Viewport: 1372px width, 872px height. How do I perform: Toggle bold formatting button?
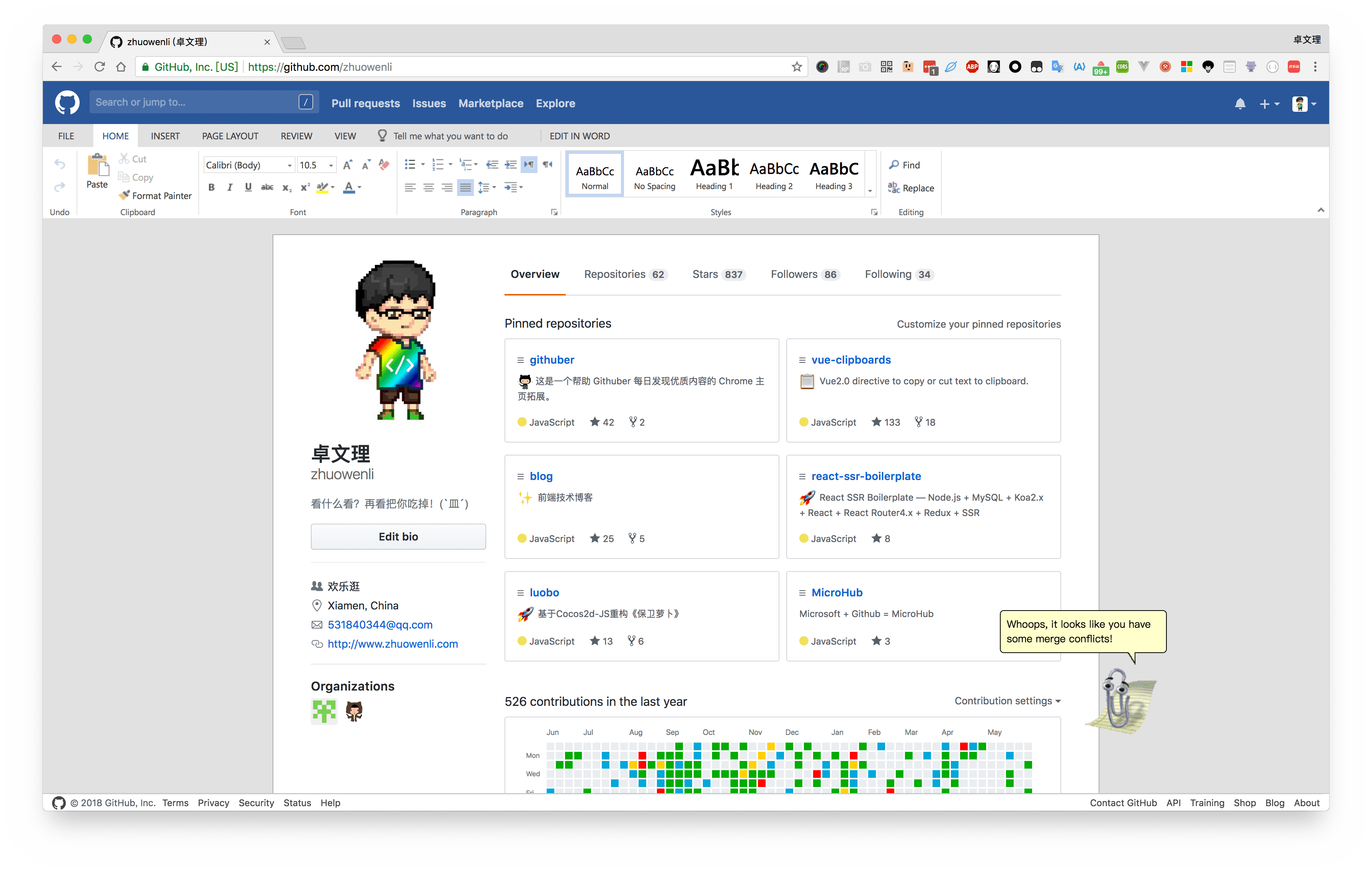211,188
